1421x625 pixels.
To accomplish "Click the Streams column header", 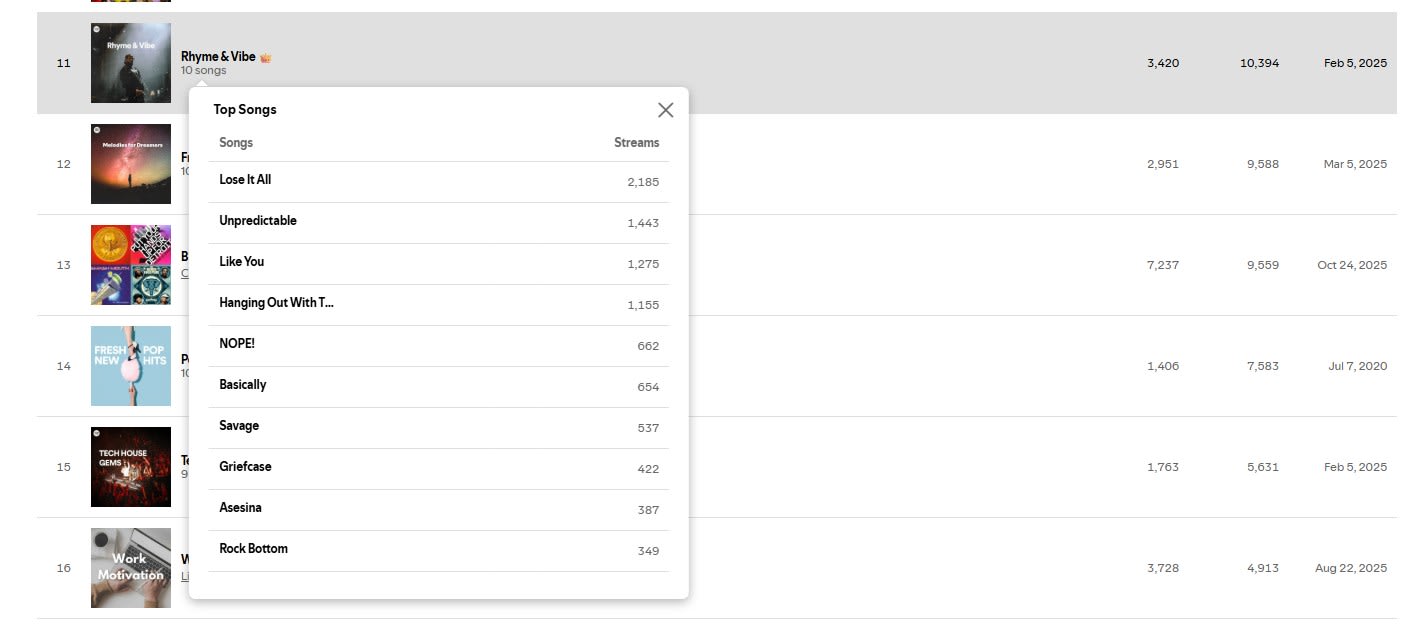I will click(x=636, y=143).
